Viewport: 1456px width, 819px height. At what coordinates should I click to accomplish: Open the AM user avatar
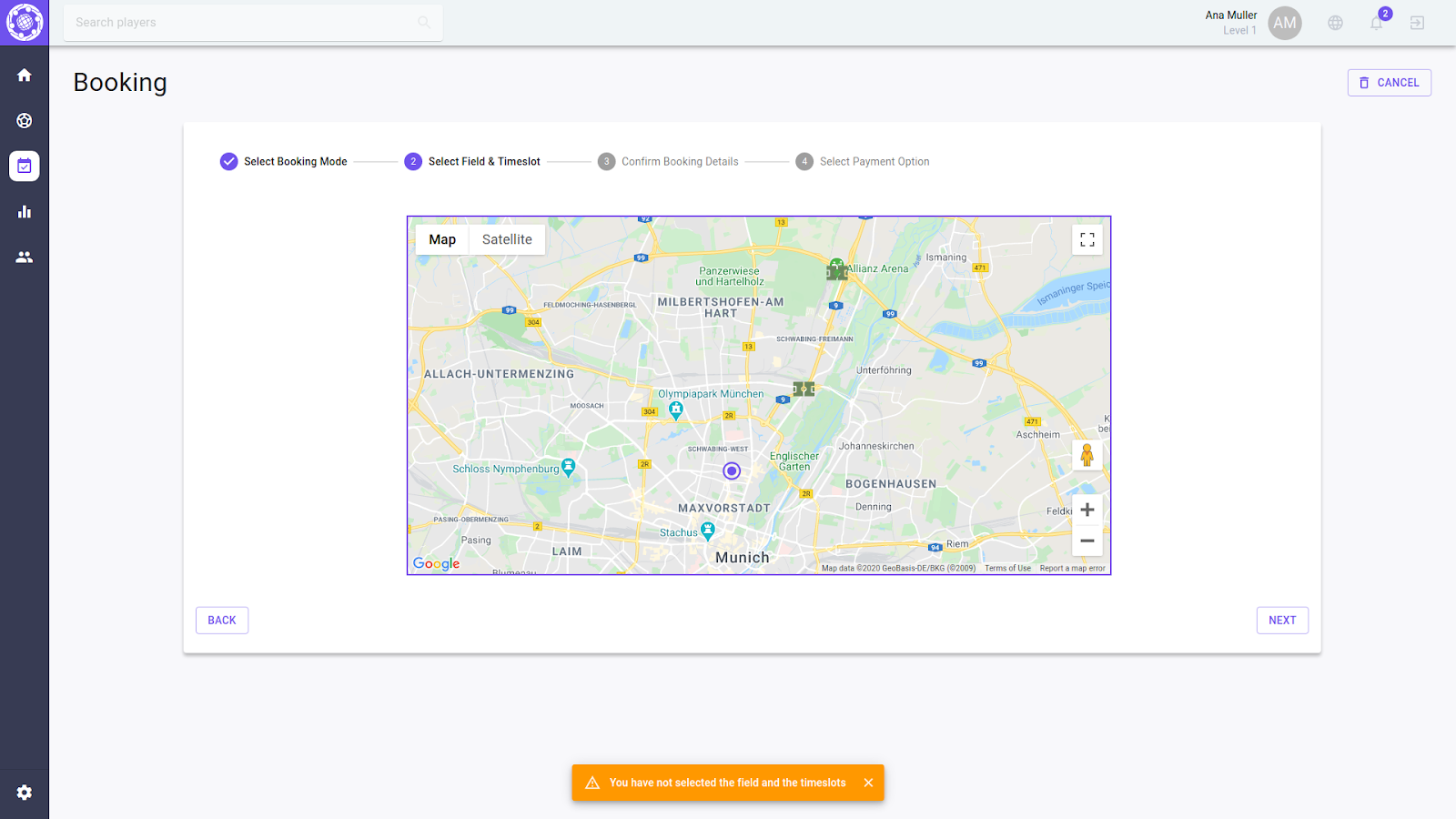pyautogui.click(x=1285, y=23)
